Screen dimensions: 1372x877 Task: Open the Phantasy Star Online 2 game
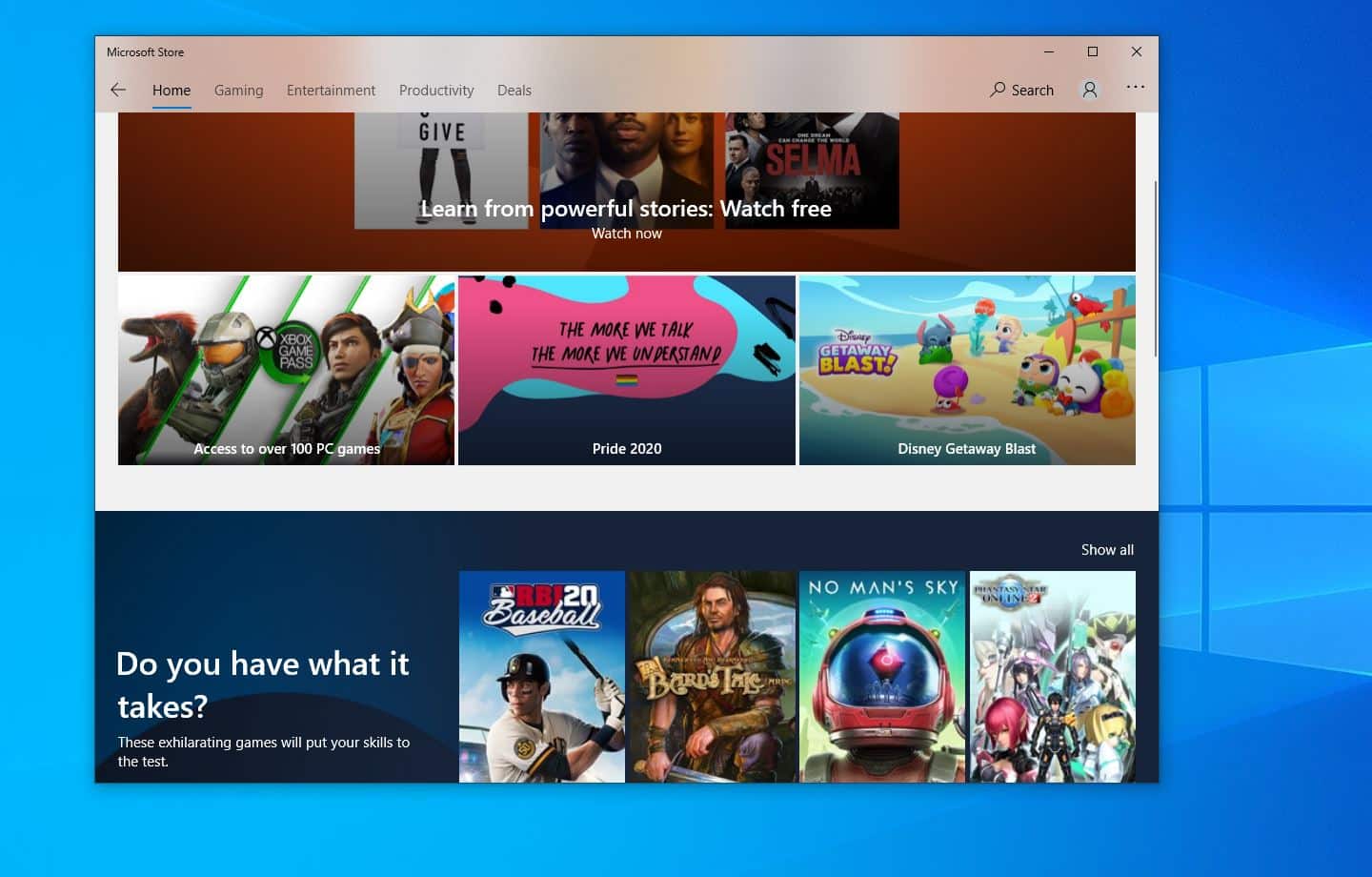1053,677
